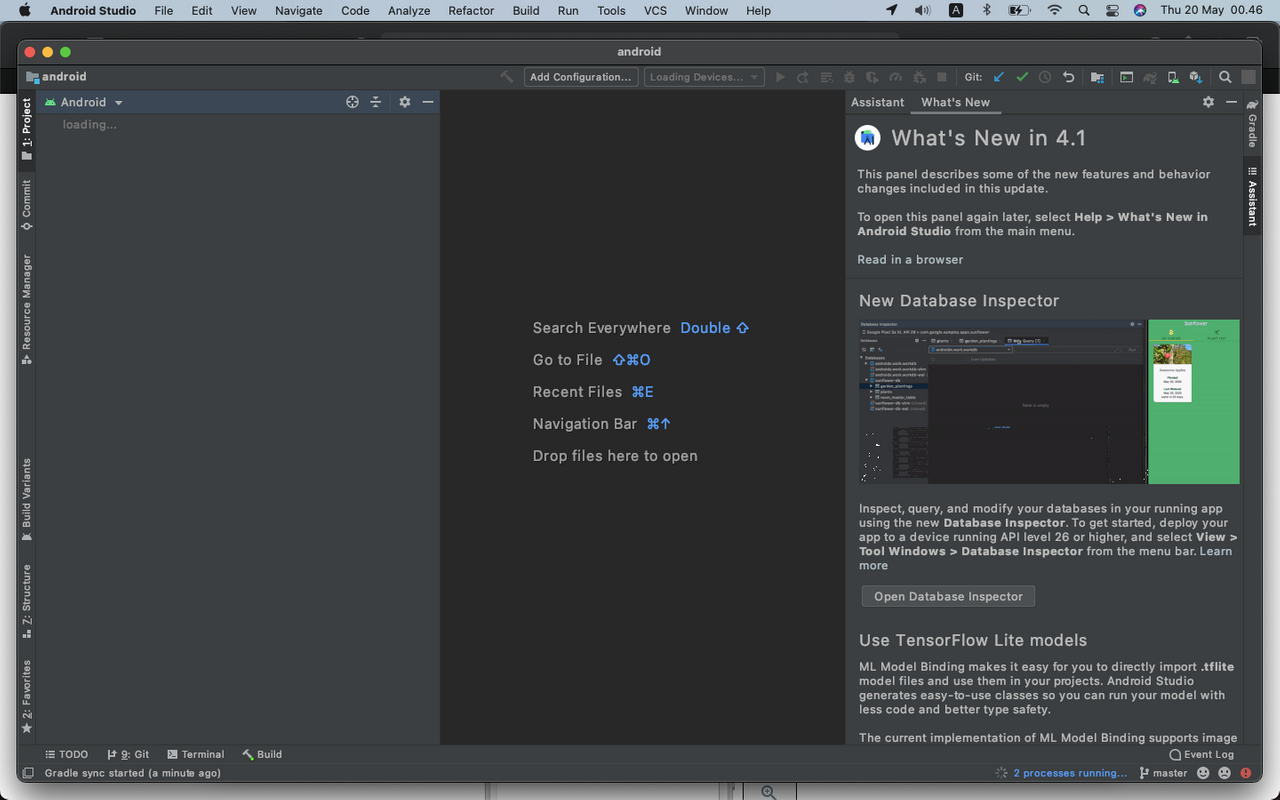Viewport: 1280px width, 800px height.
Task: Open the AVD Manager device icon
Action: coord(1173,77)
